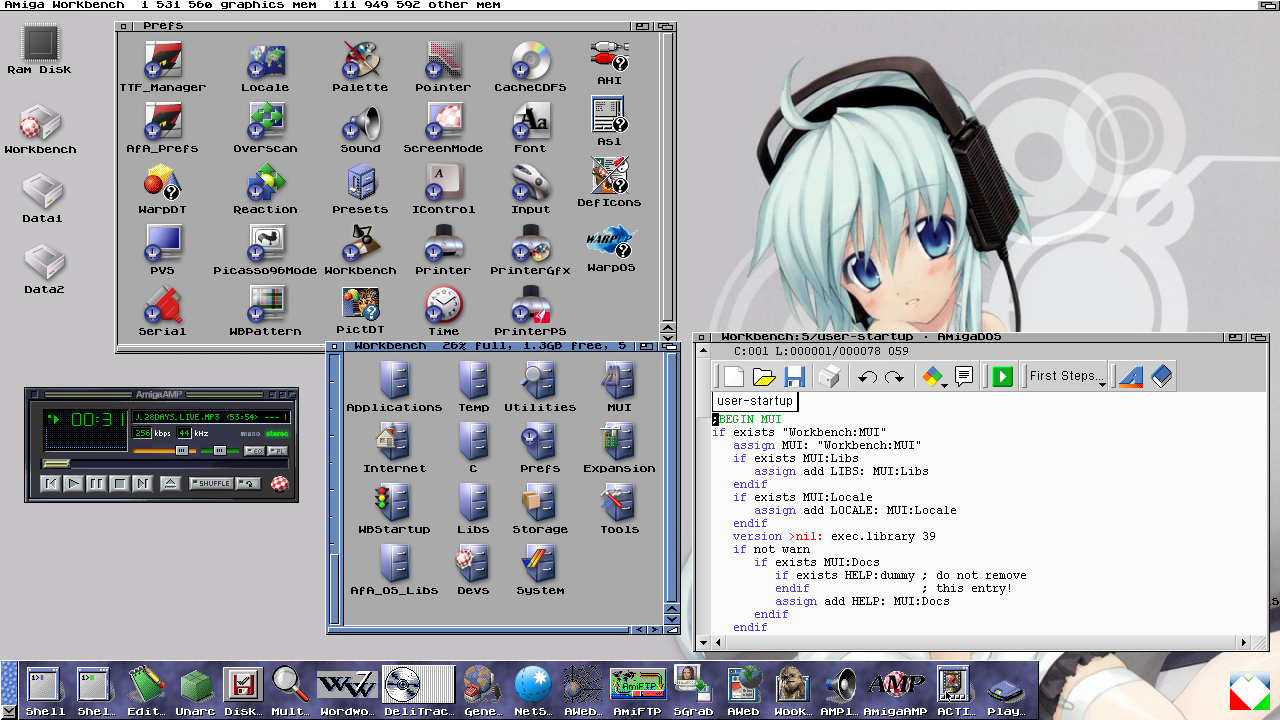Toggle SHUFFLE in AmigaAMP

click(x=210, y=483)
